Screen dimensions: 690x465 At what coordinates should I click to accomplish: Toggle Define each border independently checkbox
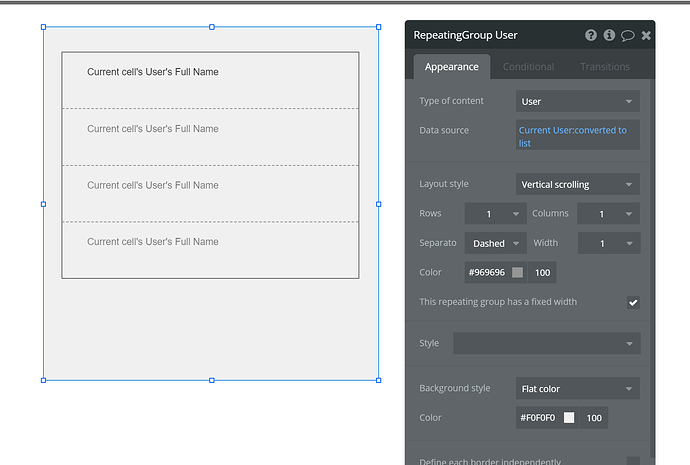coord(633,461)
